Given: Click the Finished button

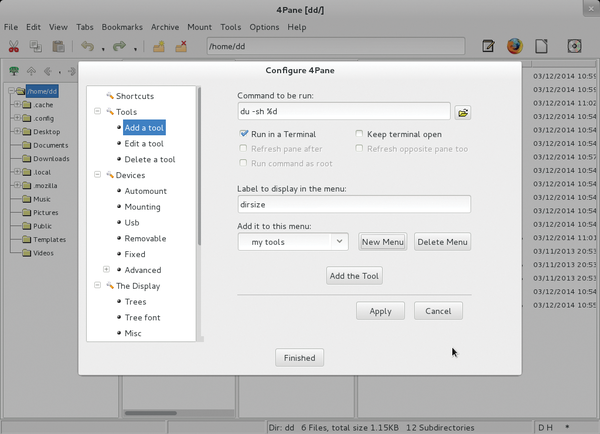Looking at the screenshot, I should [x=300, y=358].
